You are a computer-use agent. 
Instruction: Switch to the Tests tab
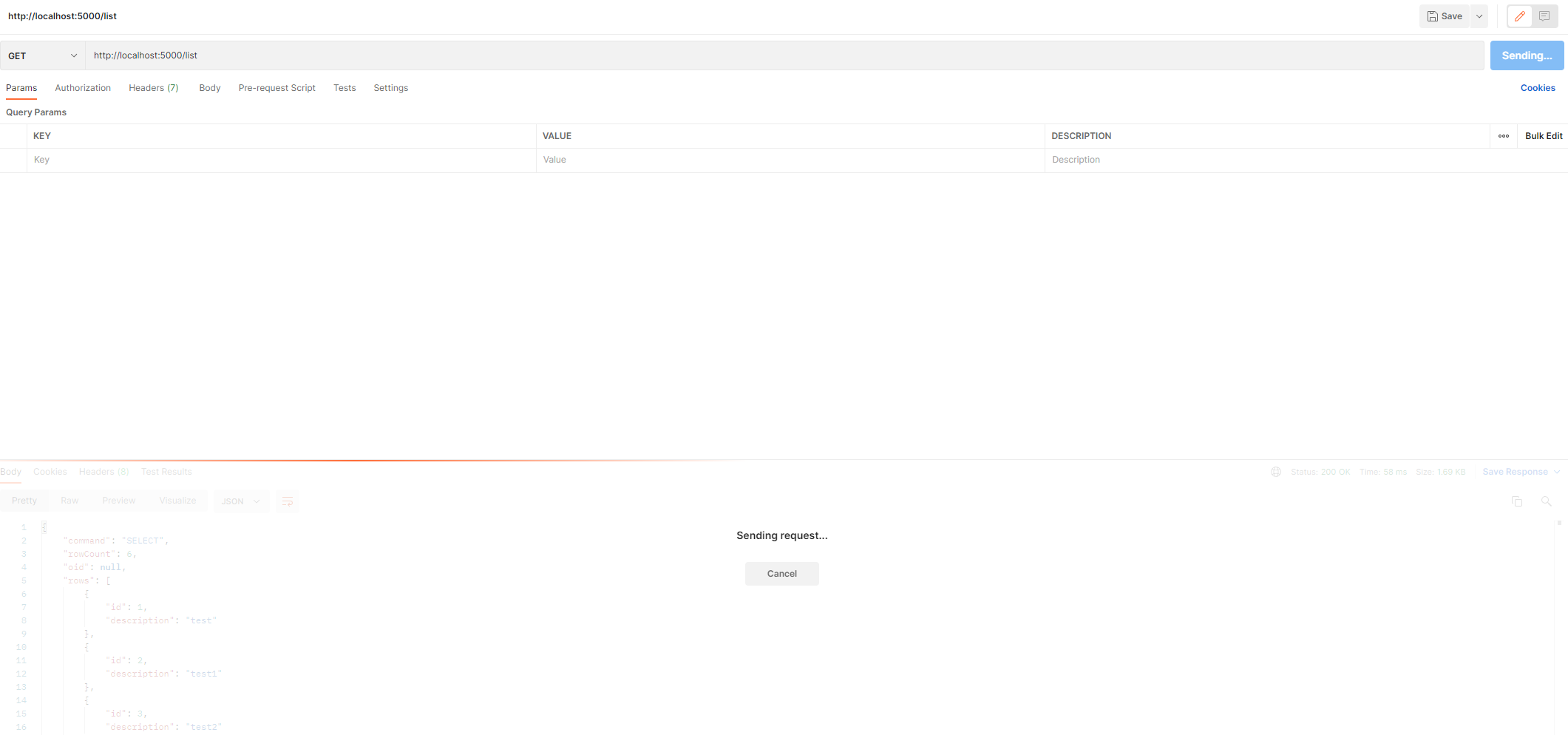[345, 88]
